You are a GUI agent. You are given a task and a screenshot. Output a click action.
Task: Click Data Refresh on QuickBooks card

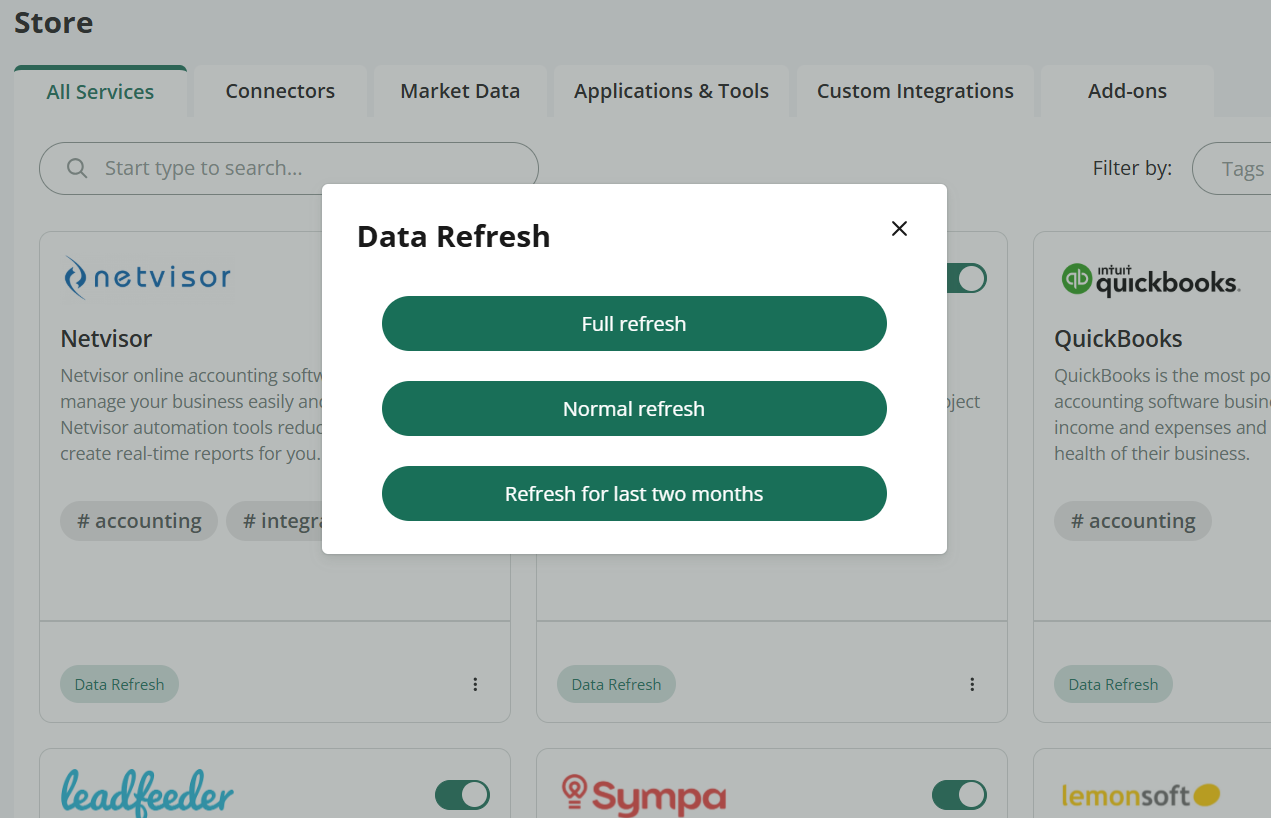[1113, 685]
